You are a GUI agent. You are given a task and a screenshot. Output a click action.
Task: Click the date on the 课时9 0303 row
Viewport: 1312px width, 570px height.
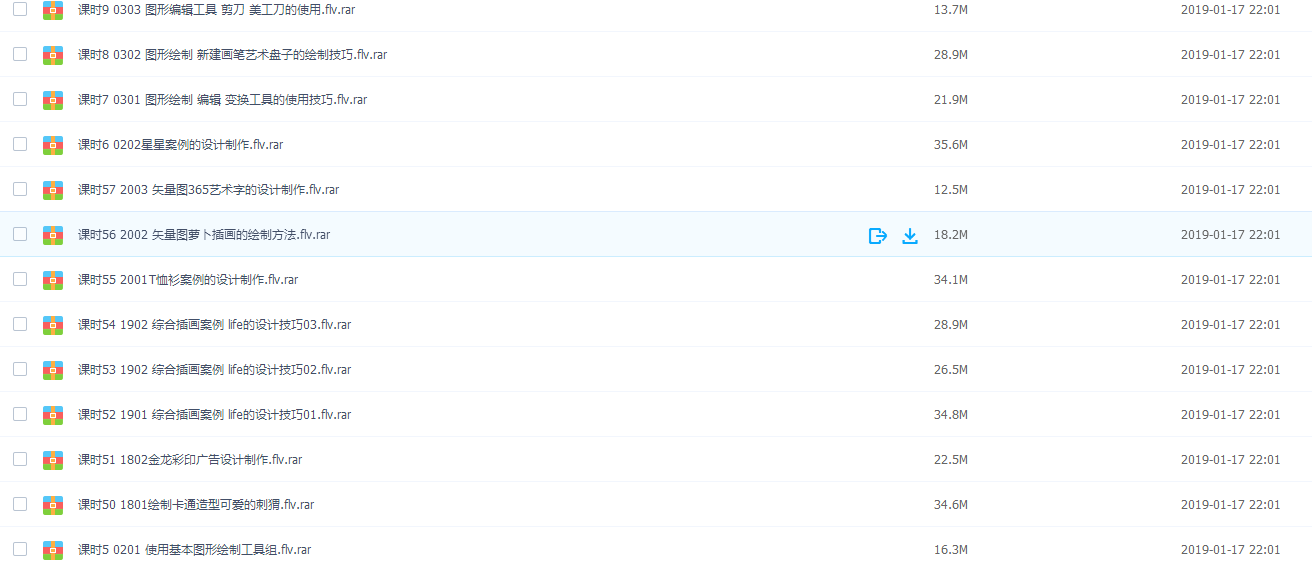1230,10
